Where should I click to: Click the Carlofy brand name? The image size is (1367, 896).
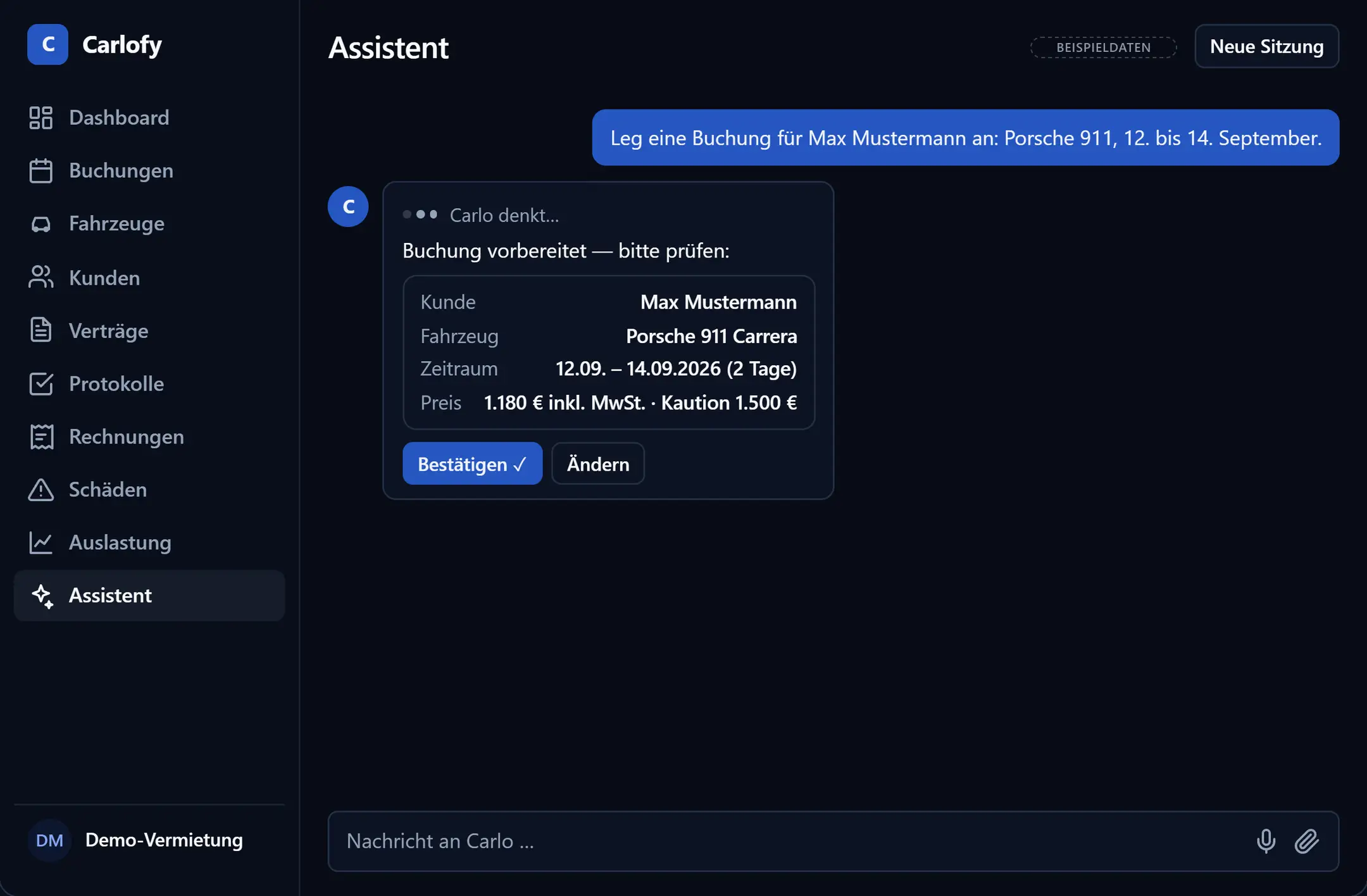[122, 45]
